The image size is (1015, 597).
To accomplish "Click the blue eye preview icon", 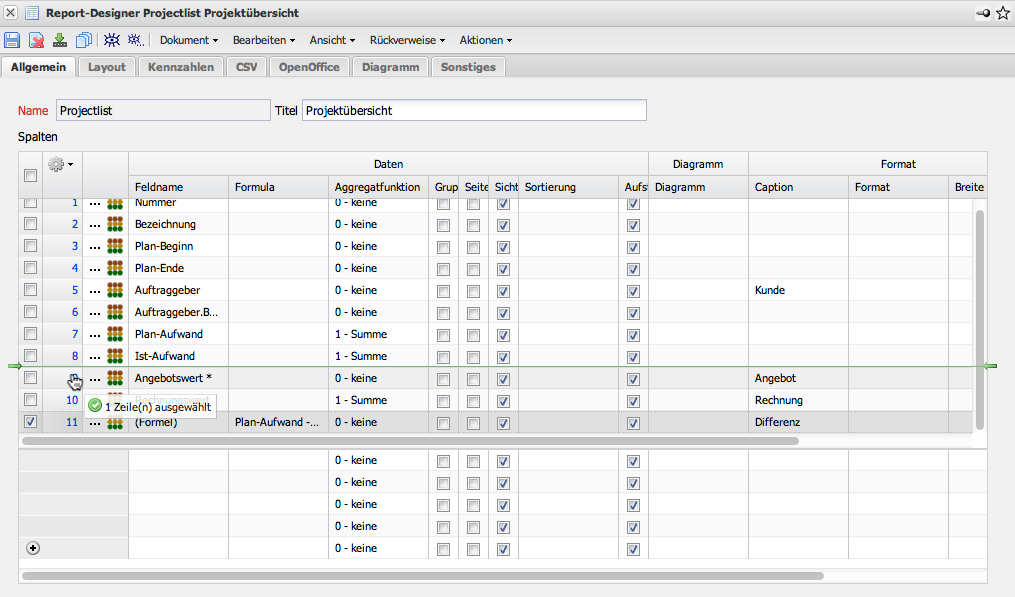I will pyautogui.click(x=112, y=40).
